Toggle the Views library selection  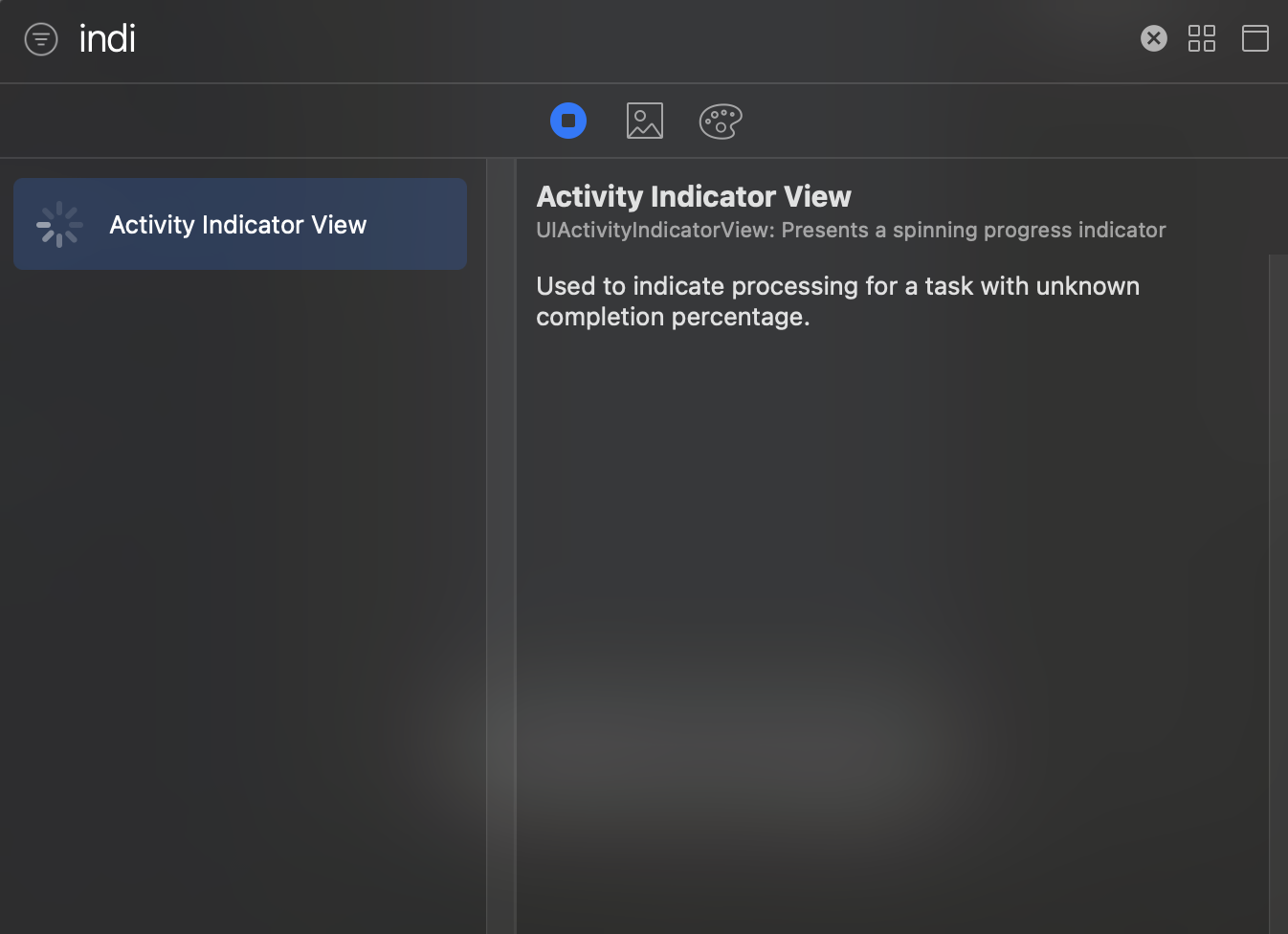567,120
